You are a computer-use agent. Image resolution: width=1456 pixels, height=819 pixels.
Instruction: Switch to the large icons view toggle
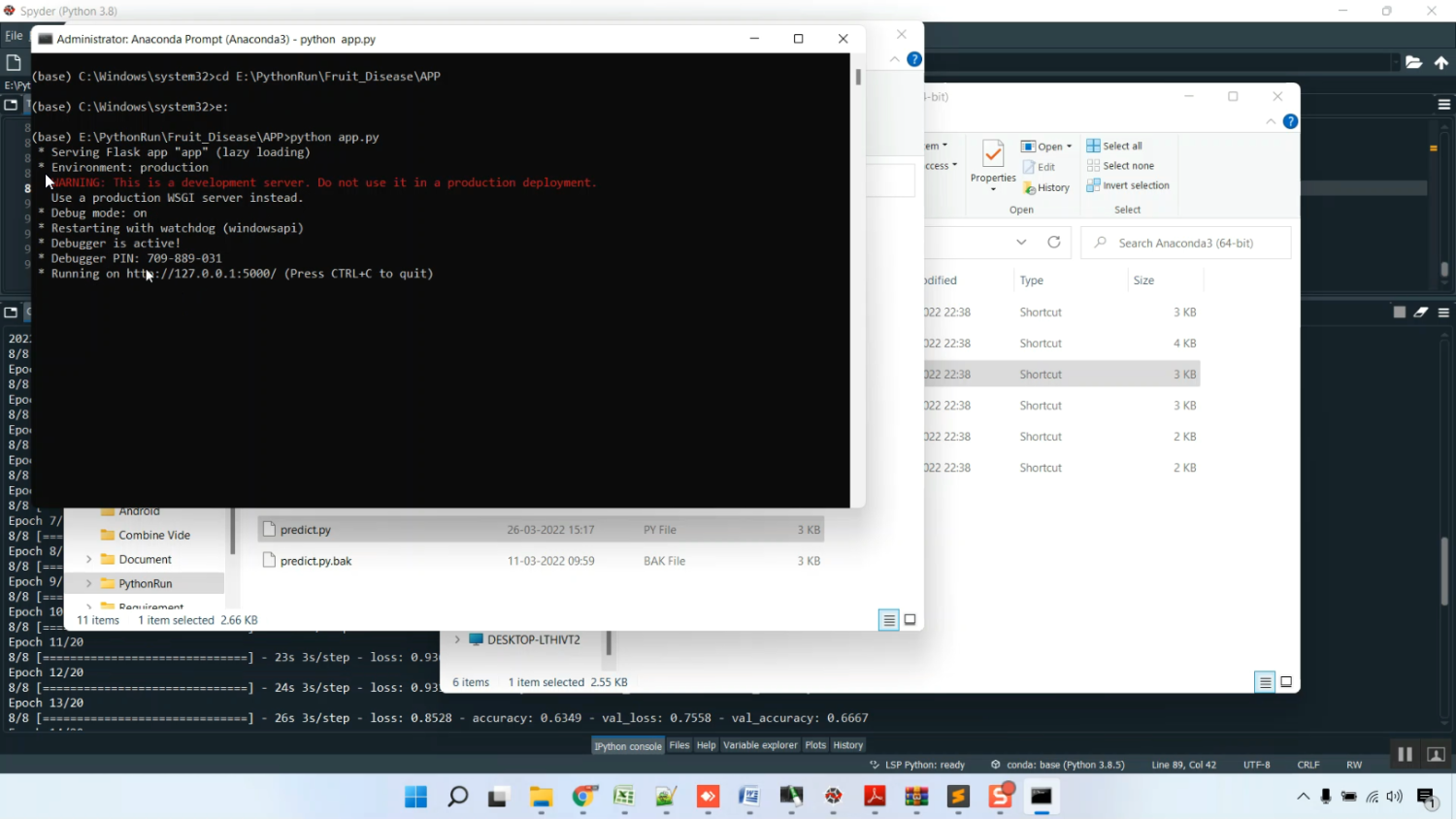(x=1286, y=682)
